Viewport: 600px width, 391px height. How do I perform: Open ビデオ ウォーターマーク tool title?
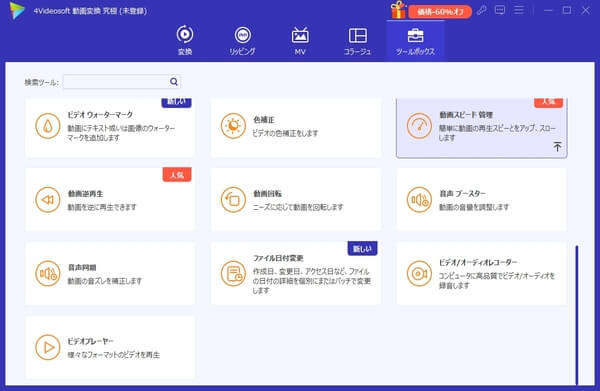tap(100, 114)
